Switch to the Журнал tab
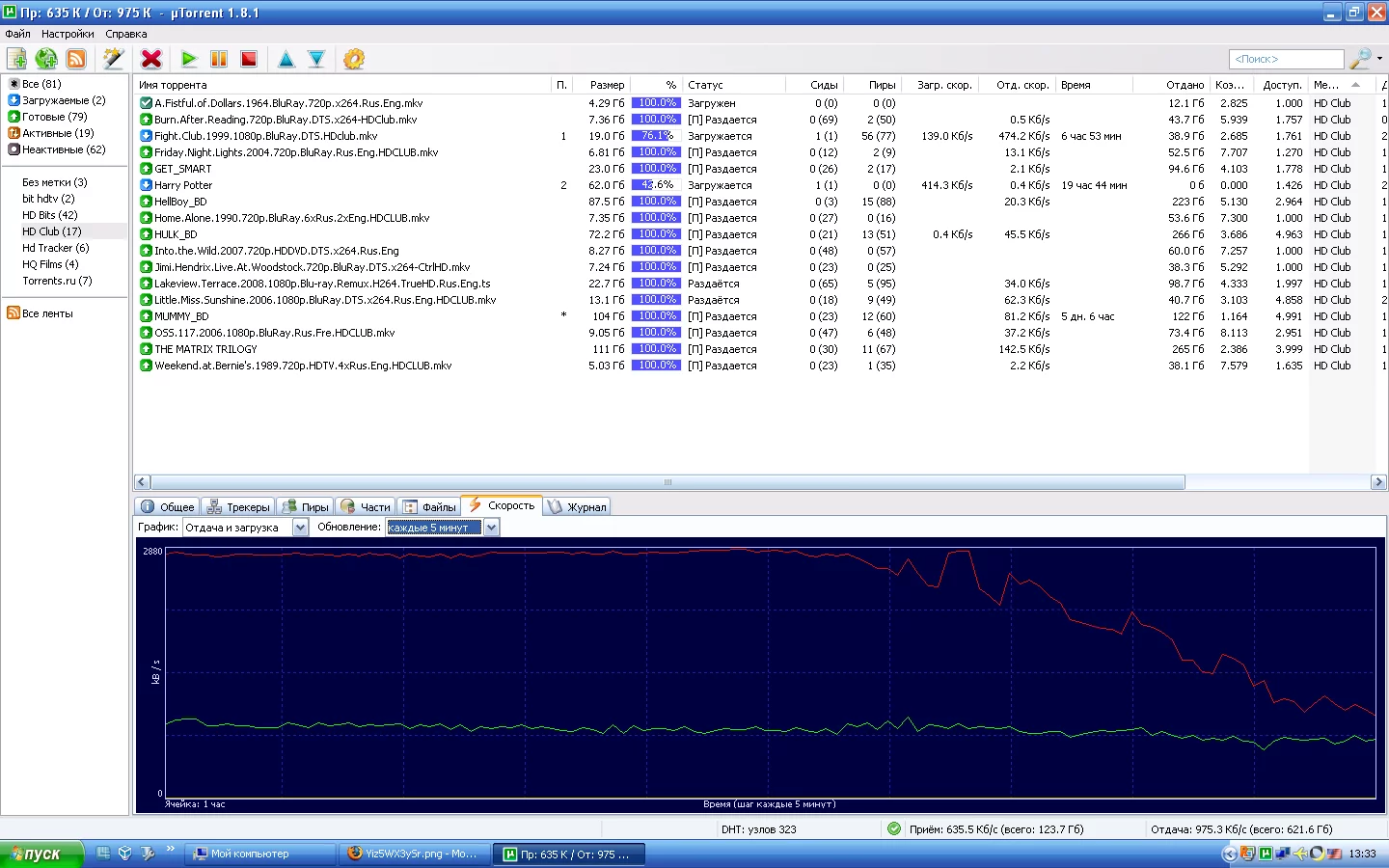 click(x=578, y=506)
